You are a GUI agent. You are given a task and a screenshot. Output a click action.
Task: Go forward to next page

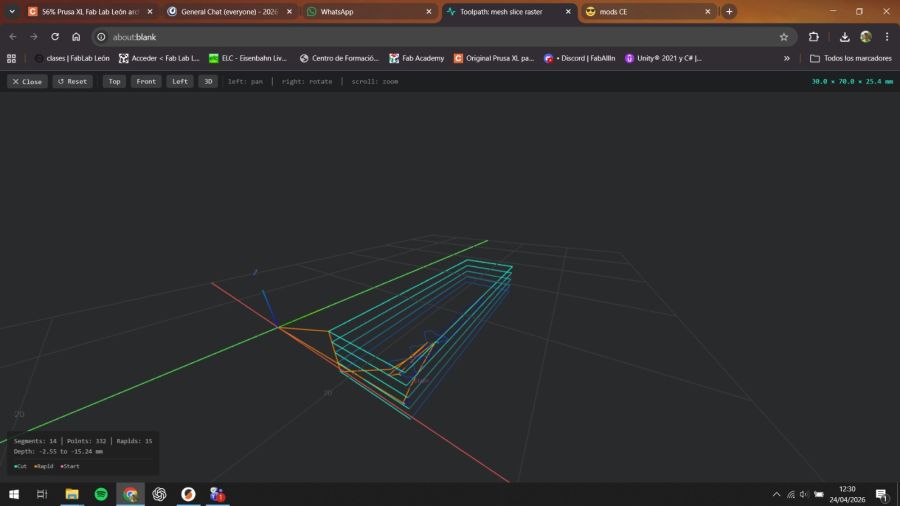point(34,37)
